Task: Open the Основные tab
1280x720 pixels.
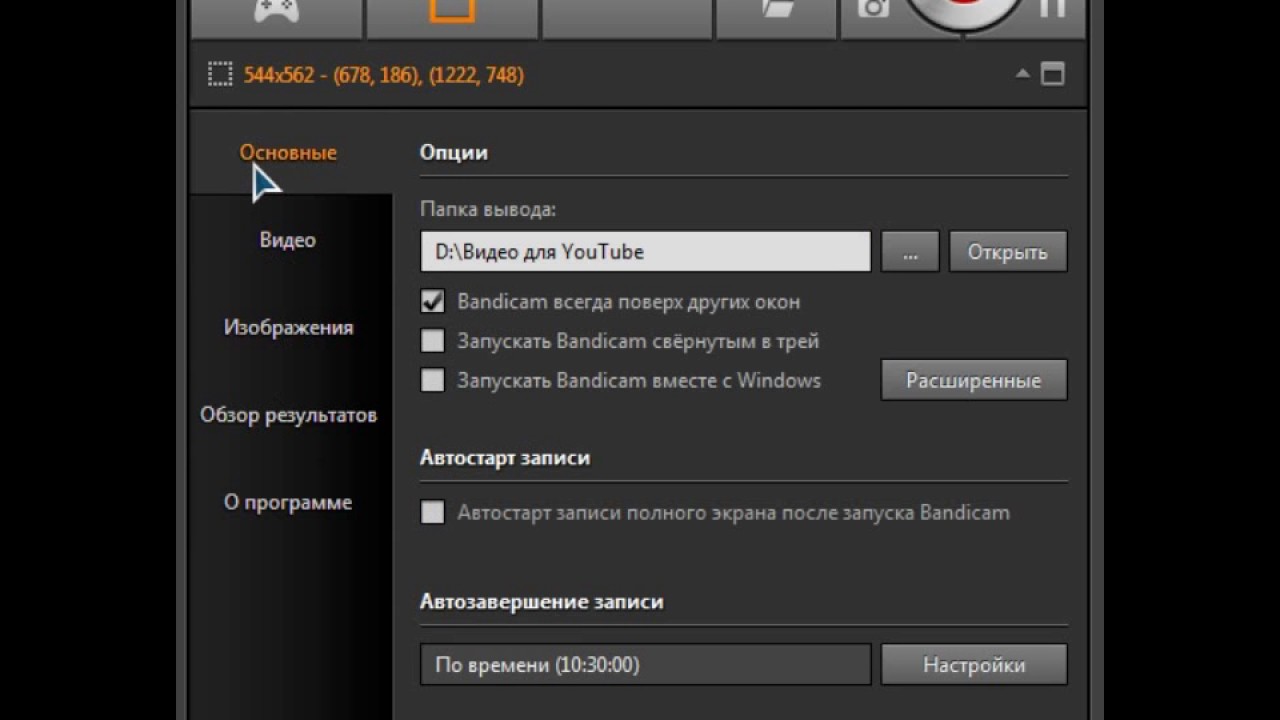Action: 288,153
